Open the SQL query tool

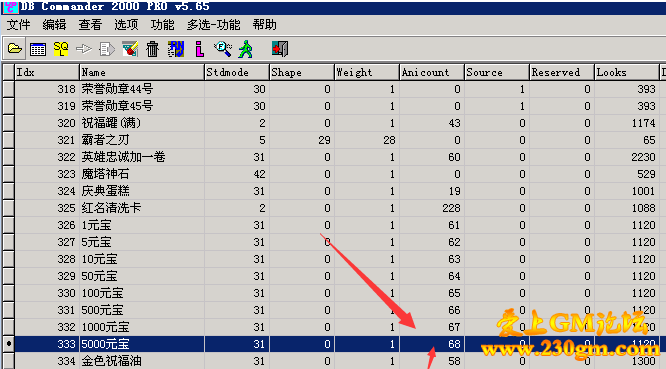61,49
